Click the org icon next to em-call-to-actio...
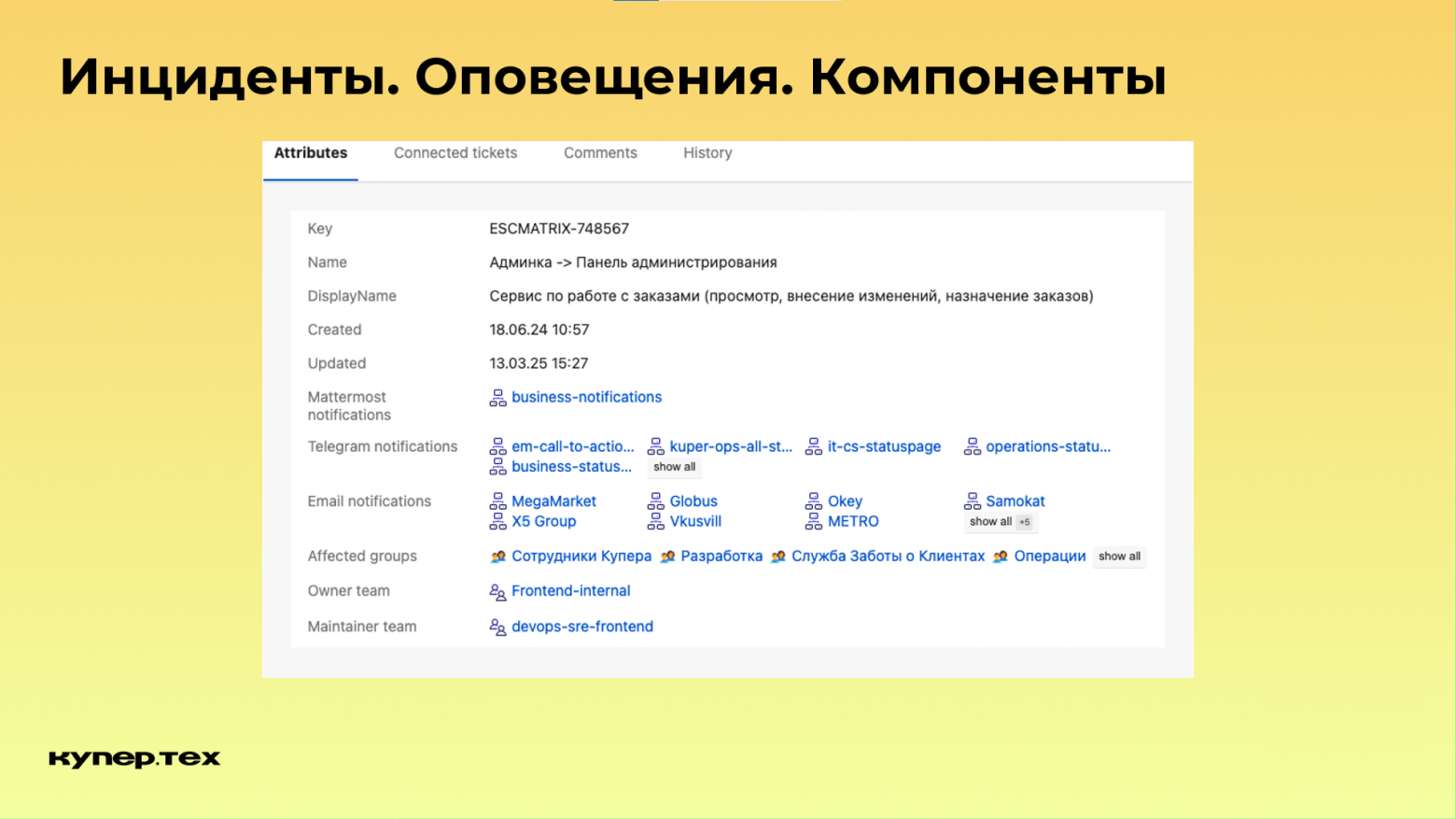The height and width of the screenshot is (819, 1456). [497, 446]
